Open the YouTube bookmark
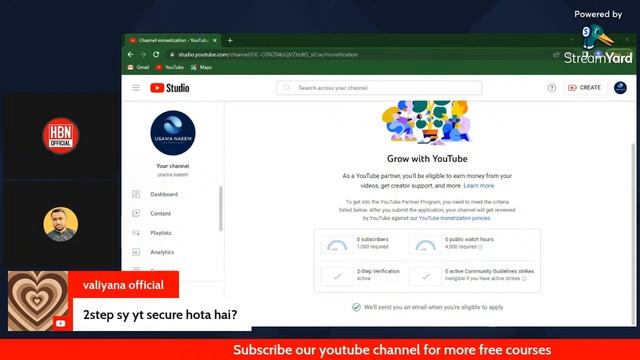 coord(170,67)
